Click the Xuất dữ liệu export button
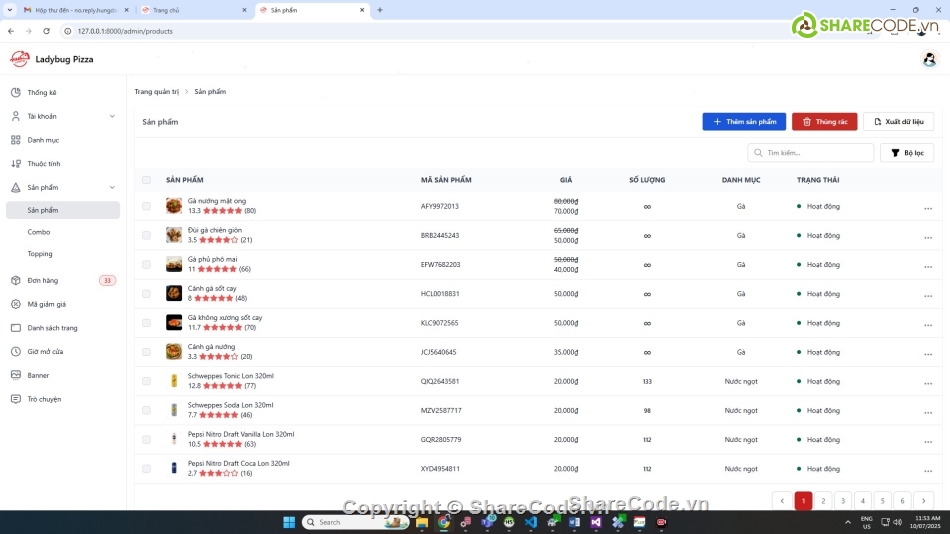This screenshot has height=534, width=950. pos(899,121)
